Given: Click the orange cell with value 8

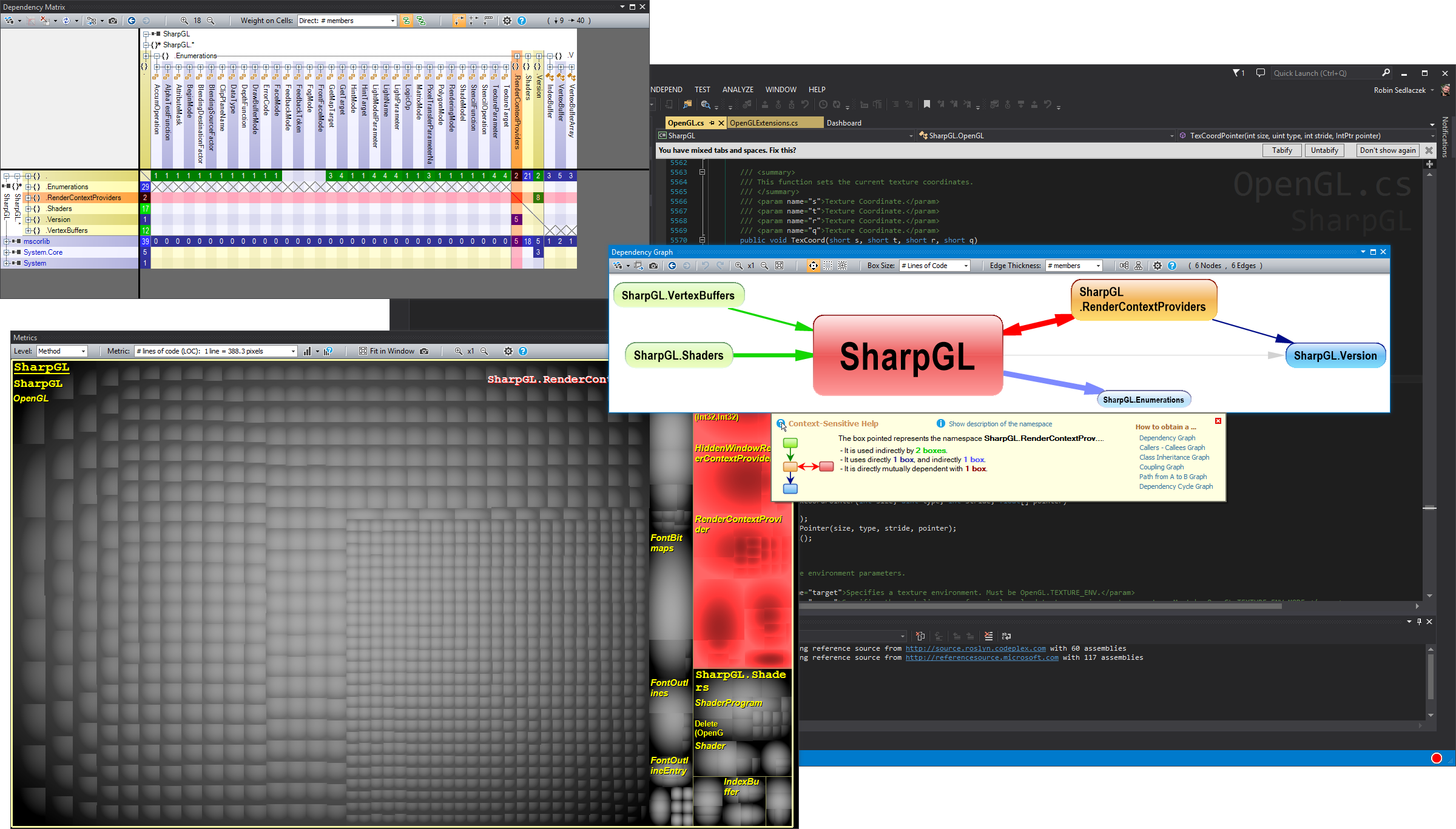Looking at the screenshot, I should 538,198.
